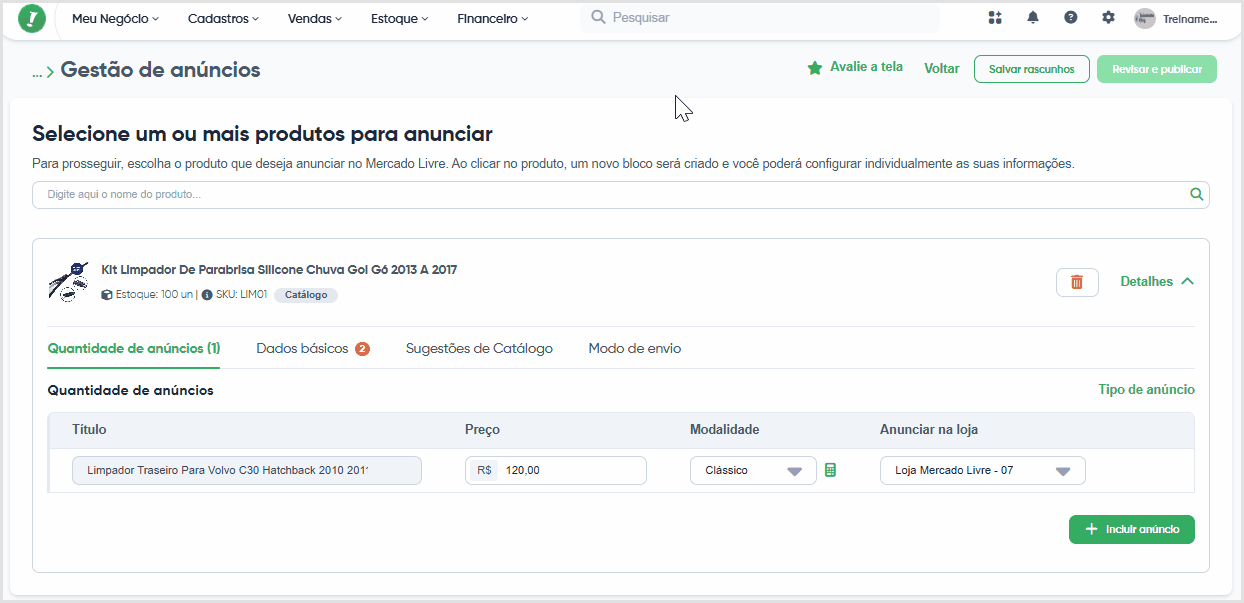Click the SKU info icon
Viewport: 1244px width, 603px height.
(x=207, y=295)
